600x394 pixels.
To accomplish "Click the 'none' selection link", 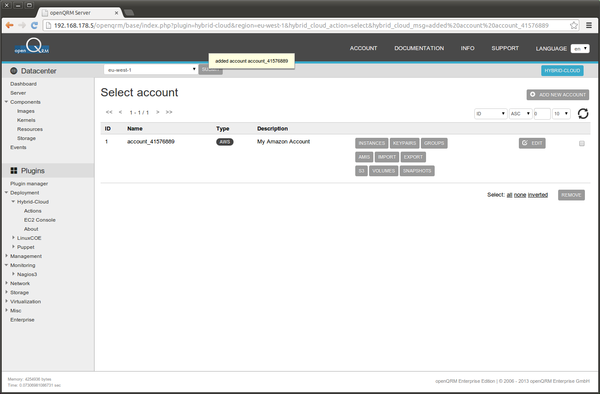I will pyautogui.click(x=520, y=195).
